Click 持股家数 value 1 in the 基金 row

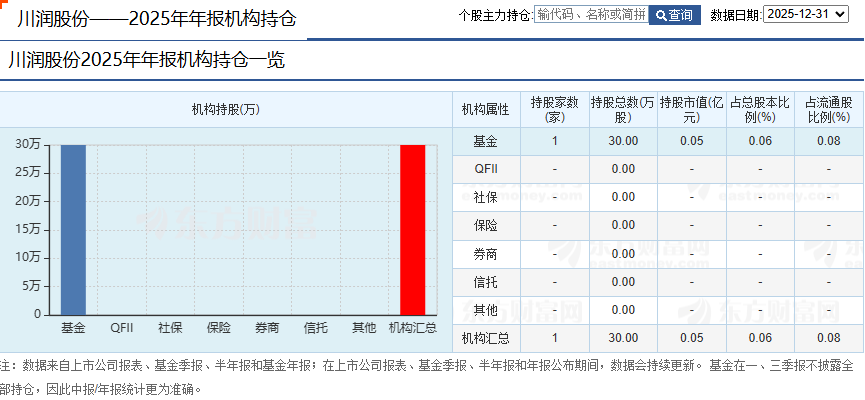tap(554, 141)
